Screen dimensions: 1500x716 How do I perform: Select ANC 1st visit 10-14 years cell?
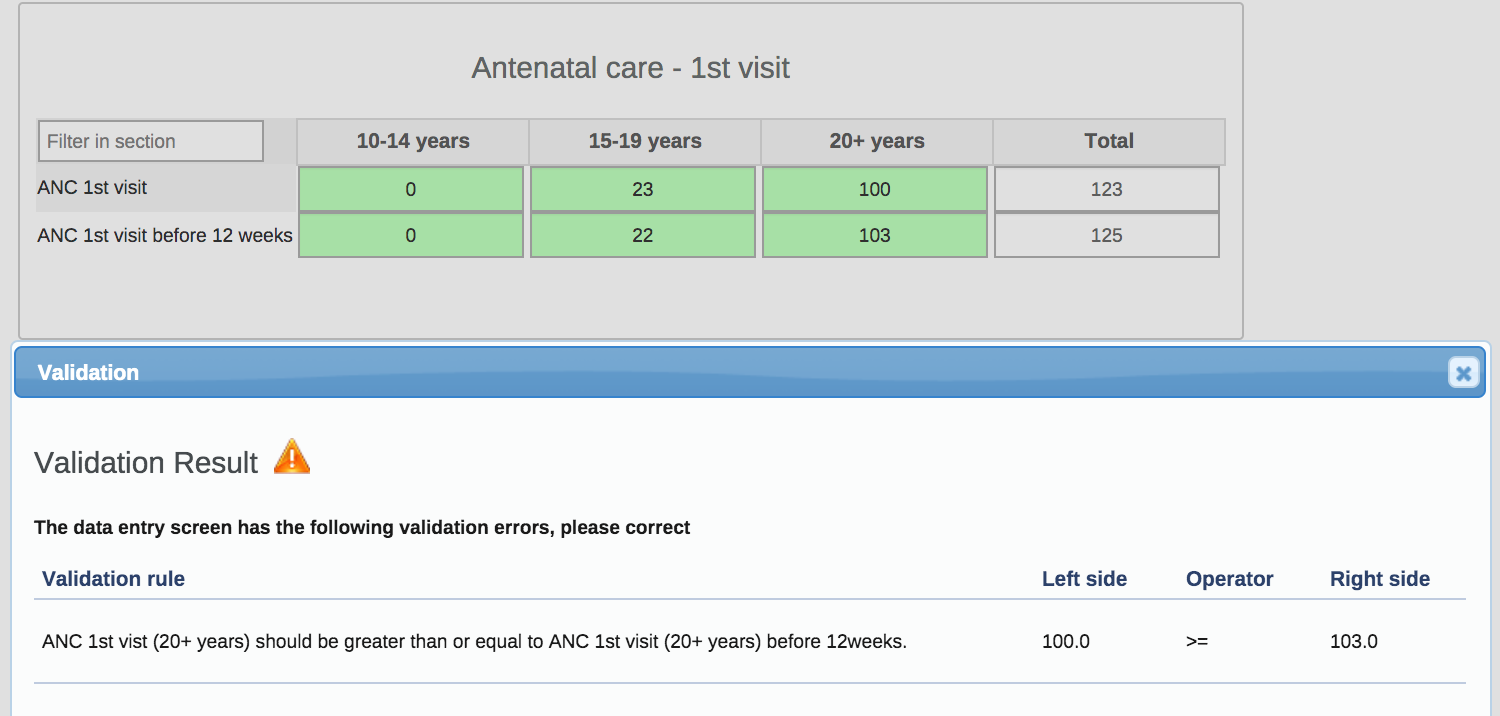pos(411,189)
